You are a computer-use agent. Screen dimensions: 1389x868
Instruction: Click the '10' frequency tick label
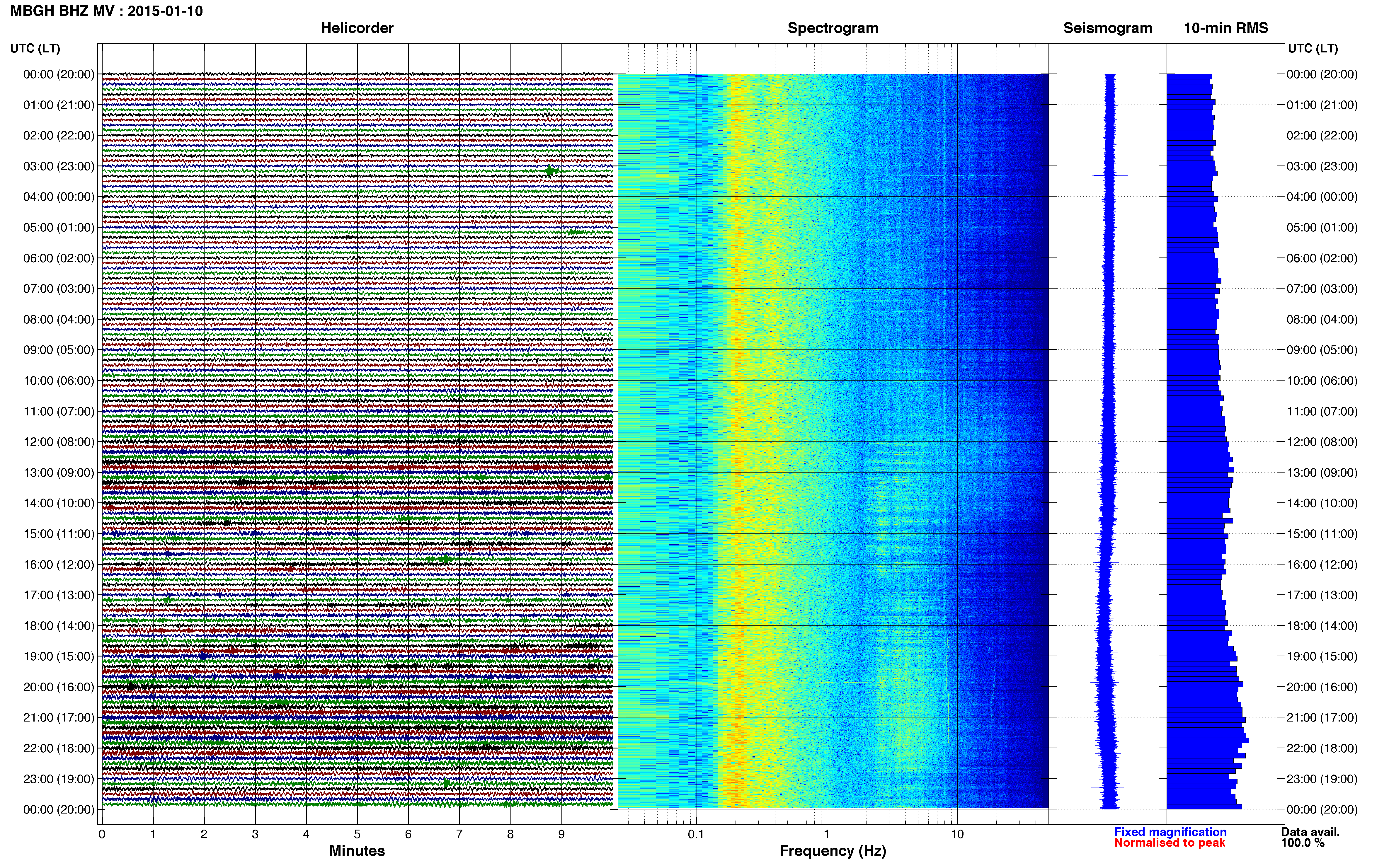tap(957, 834)
